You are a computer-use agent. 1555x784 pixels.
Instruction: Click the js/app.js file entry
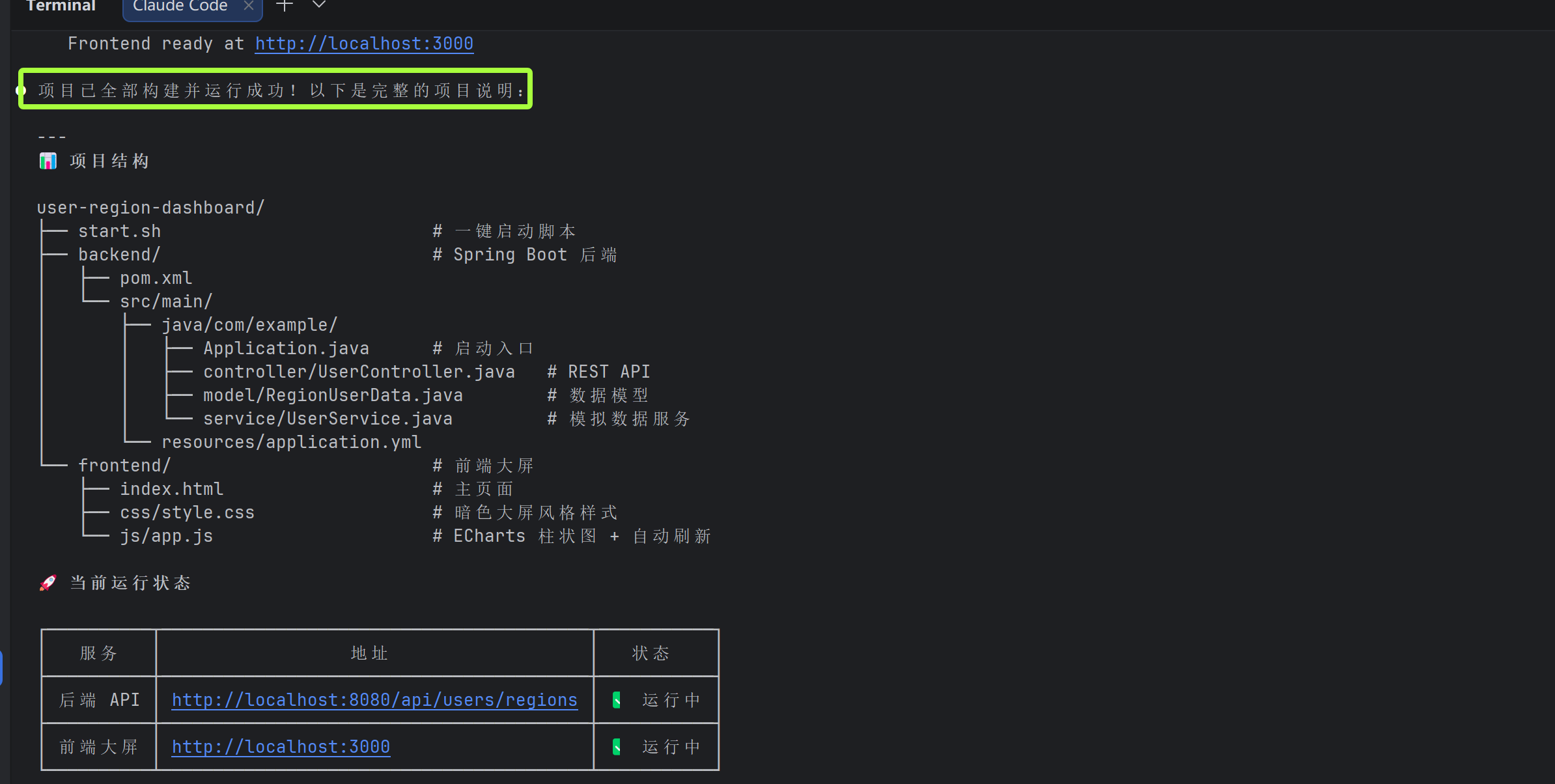[x=167, y=536]
